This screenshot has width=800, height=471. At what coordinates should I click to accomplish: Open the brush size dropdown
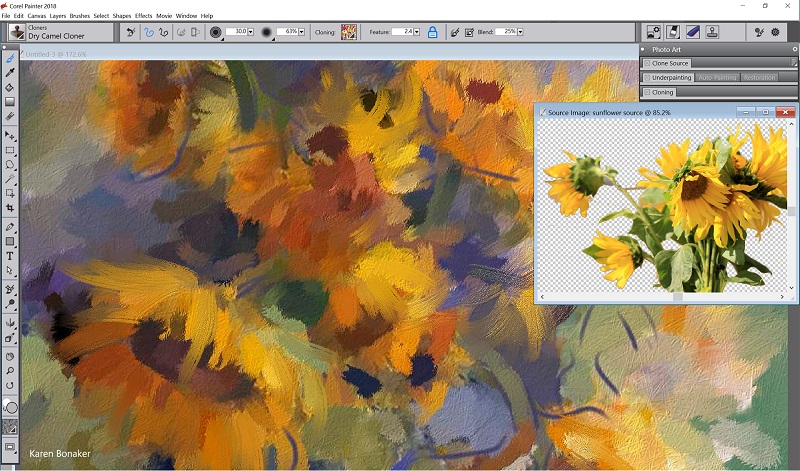[249, 32]
